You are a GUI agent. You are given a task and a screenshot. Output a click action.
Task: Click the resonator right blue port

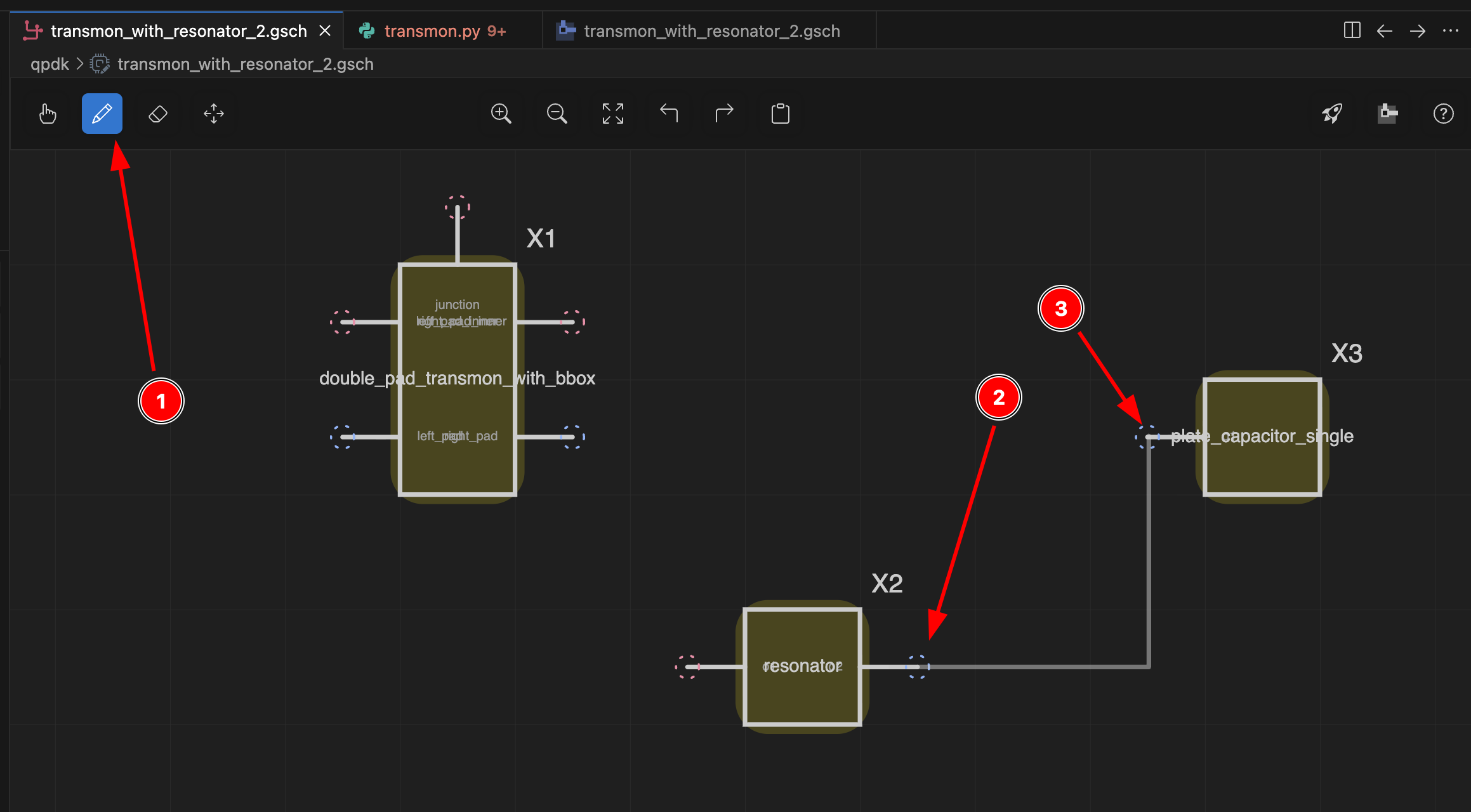tap(918, 667)
